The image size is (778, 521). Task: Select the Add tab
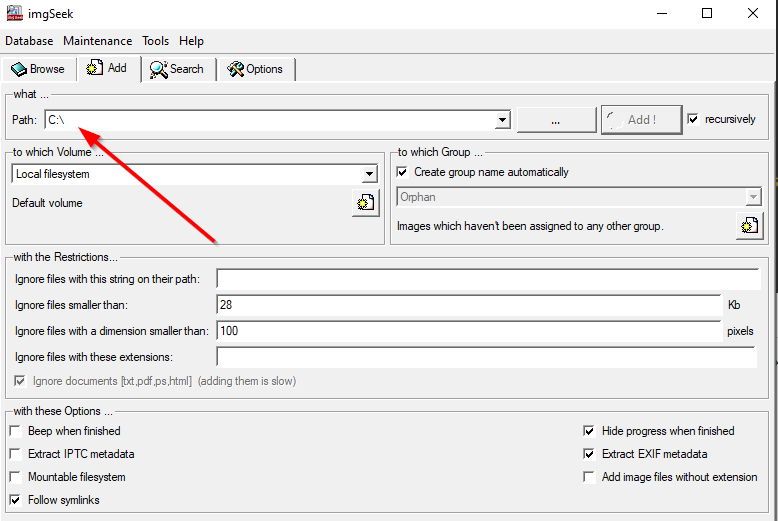click(108, 68)
